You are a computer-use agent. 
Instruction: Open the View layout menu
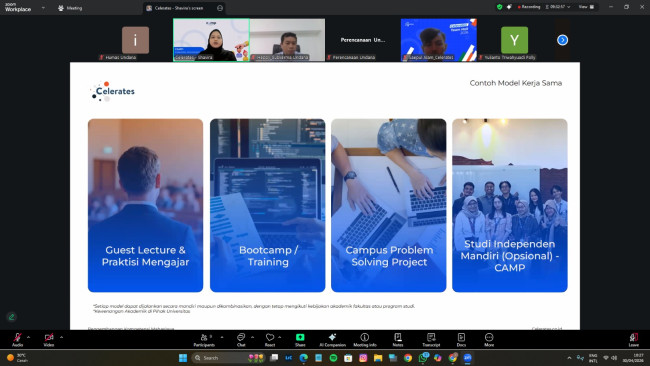[x=586, y=7]
